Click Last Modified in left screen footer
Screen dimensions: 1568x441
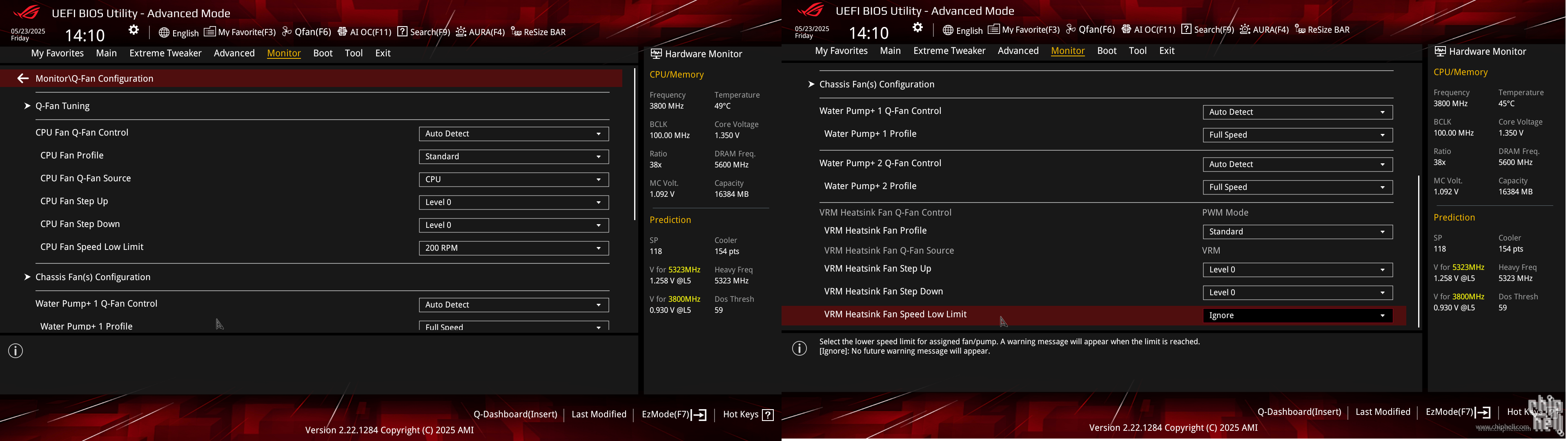(x=599, y=414)
